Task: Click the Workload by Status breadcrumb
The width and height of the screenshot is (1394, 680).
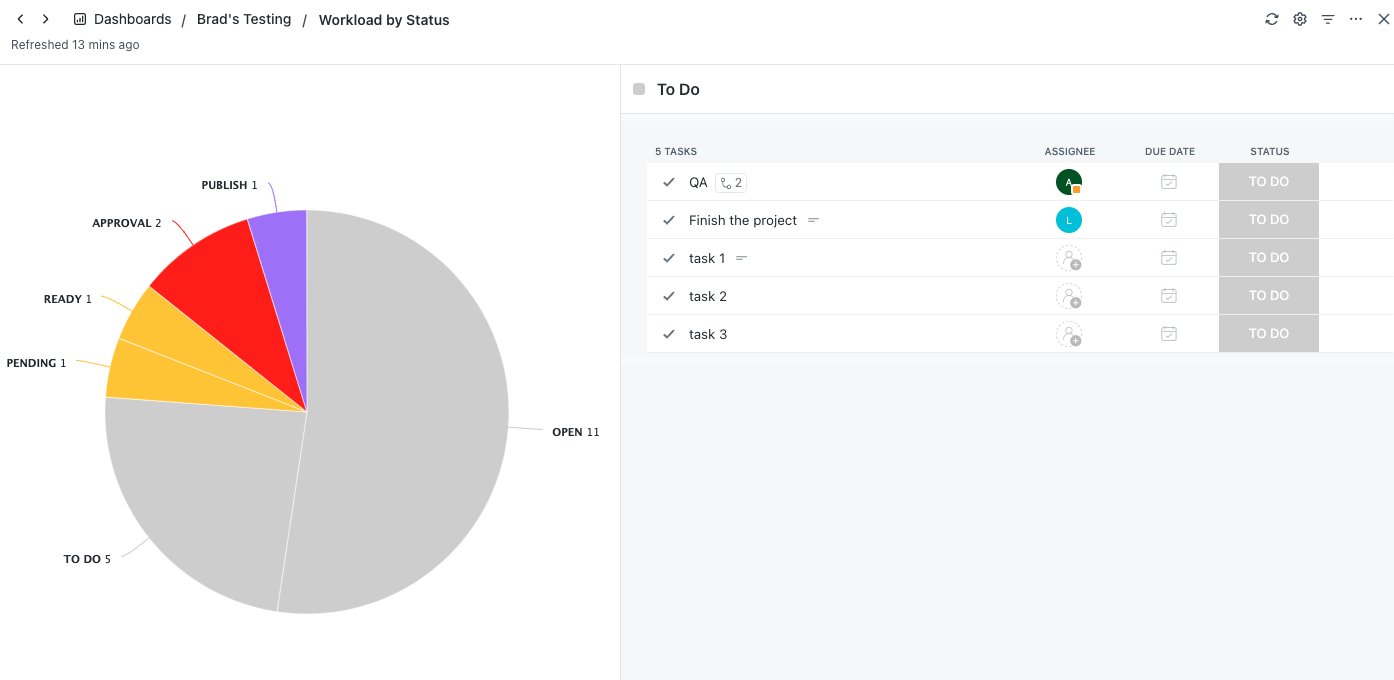Action: (384, 19)
